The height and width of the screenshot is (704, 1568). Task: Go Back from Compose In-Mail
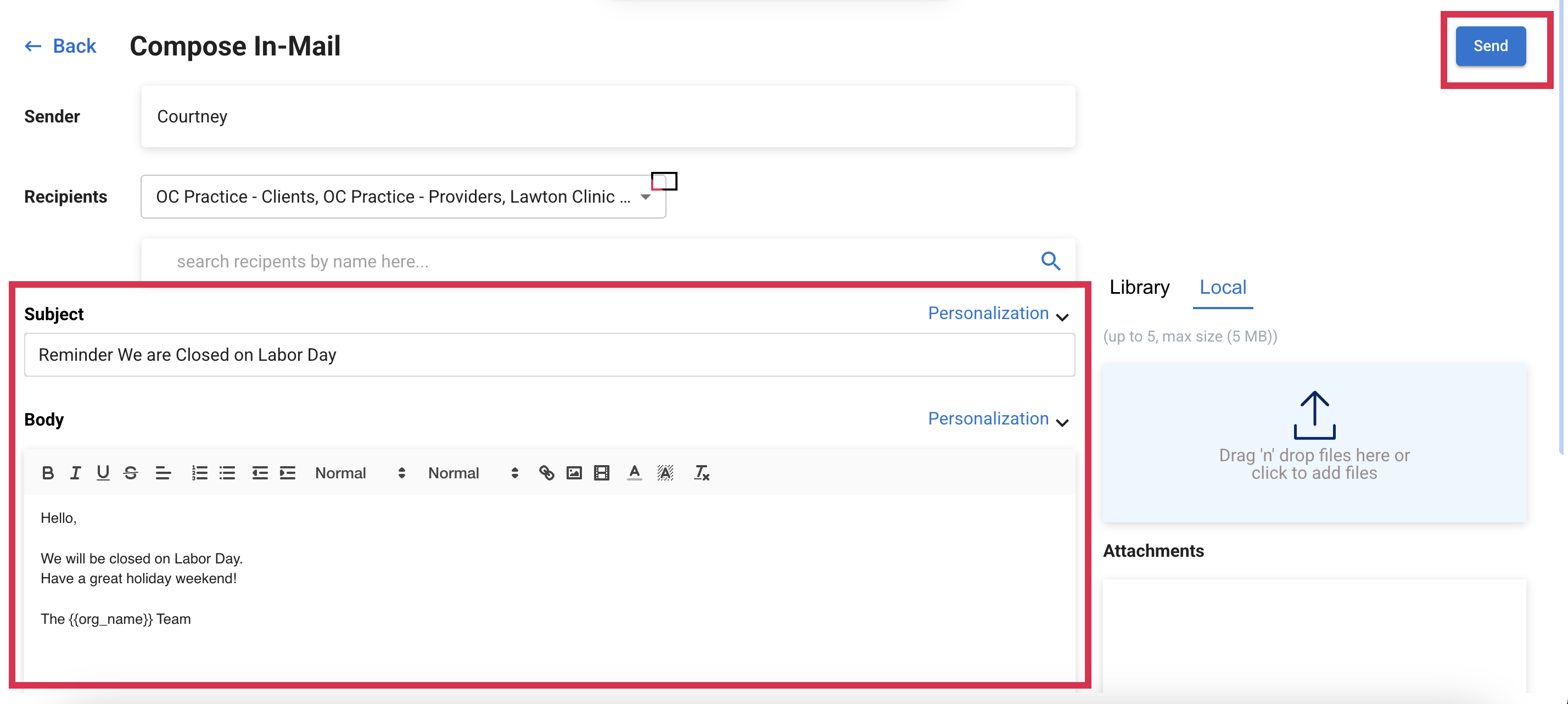click(x=60, y=46)
